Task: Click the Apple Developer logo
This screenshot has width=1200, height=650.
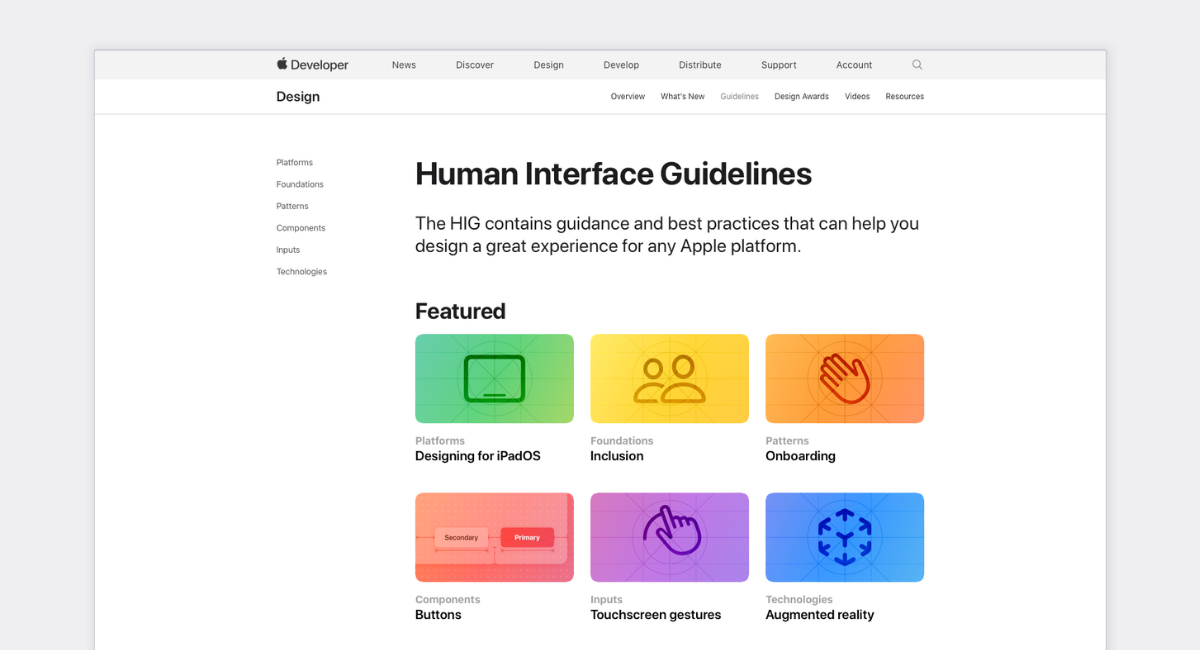Action: [x=312, y=64]
